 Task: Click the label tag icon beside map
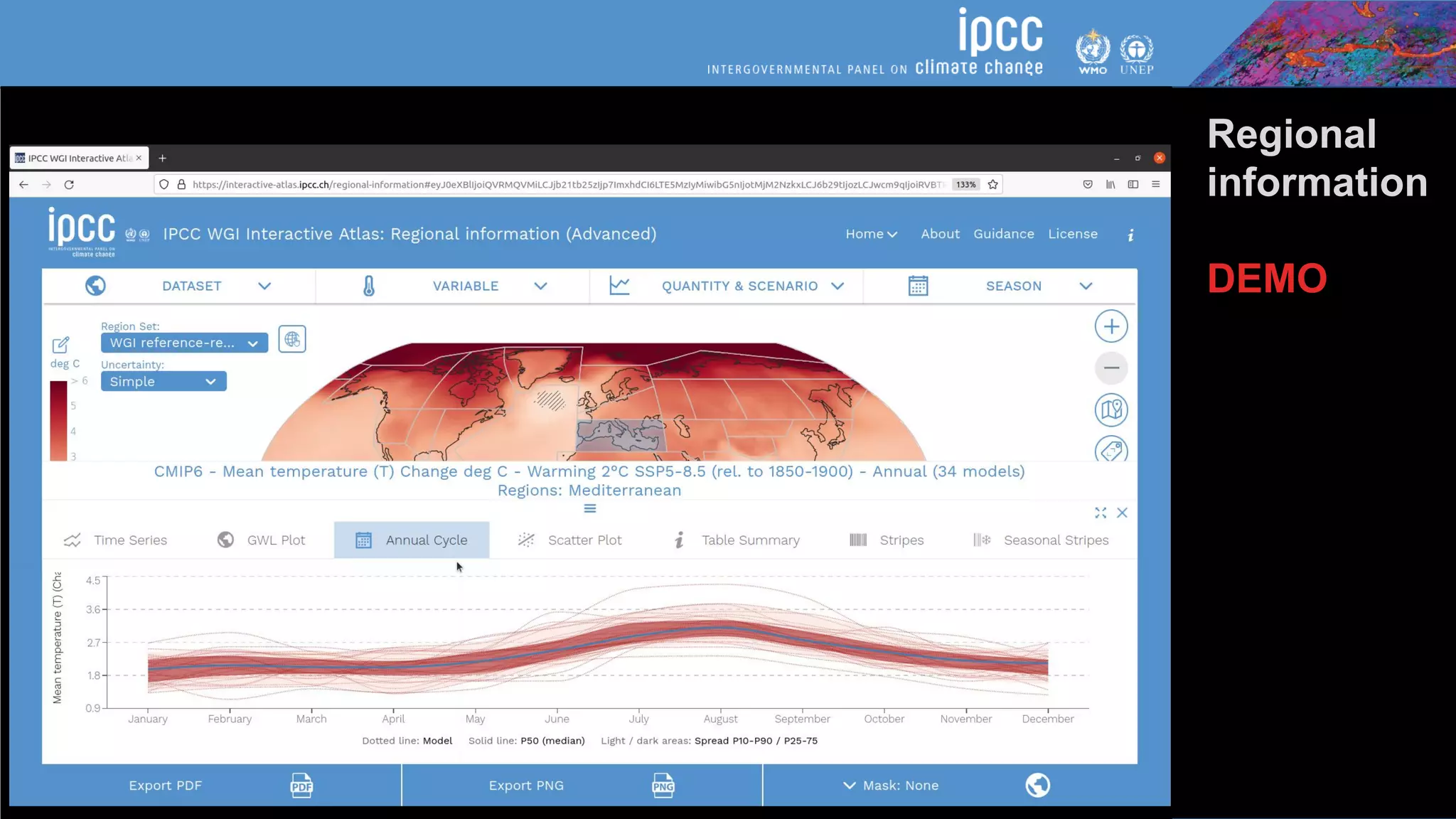1111,450
